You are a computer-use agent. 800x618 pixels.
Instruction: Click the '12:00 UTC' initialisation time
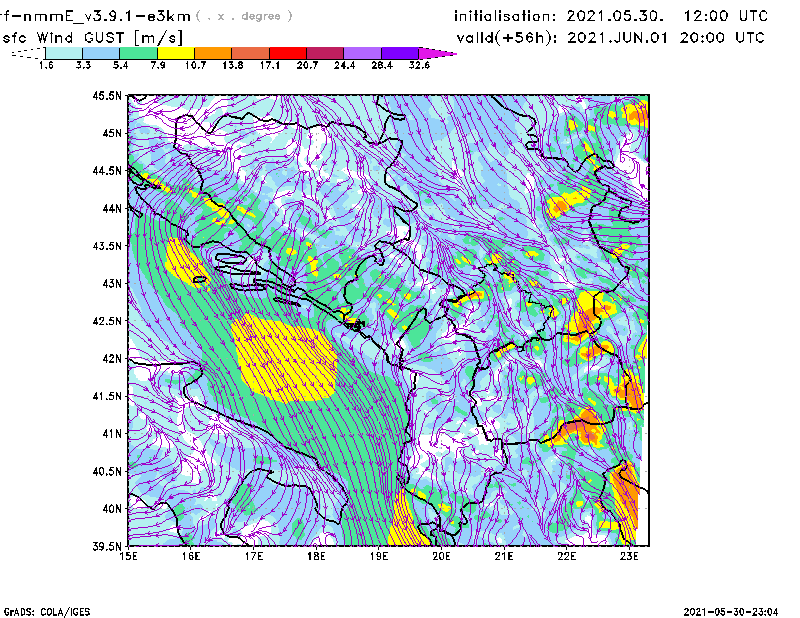(726, 16)
